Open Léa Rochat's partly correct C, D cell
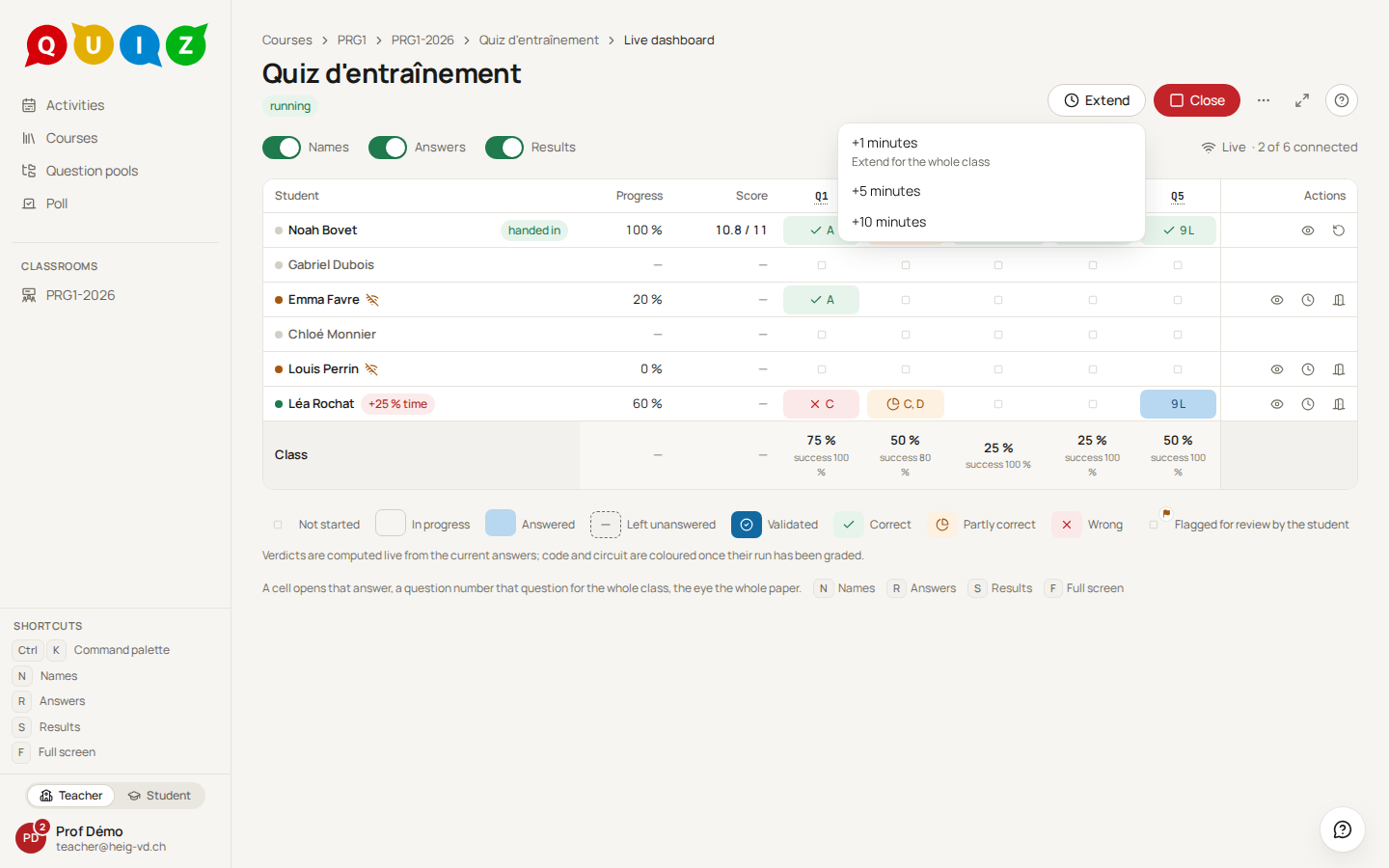 [906, 404]
